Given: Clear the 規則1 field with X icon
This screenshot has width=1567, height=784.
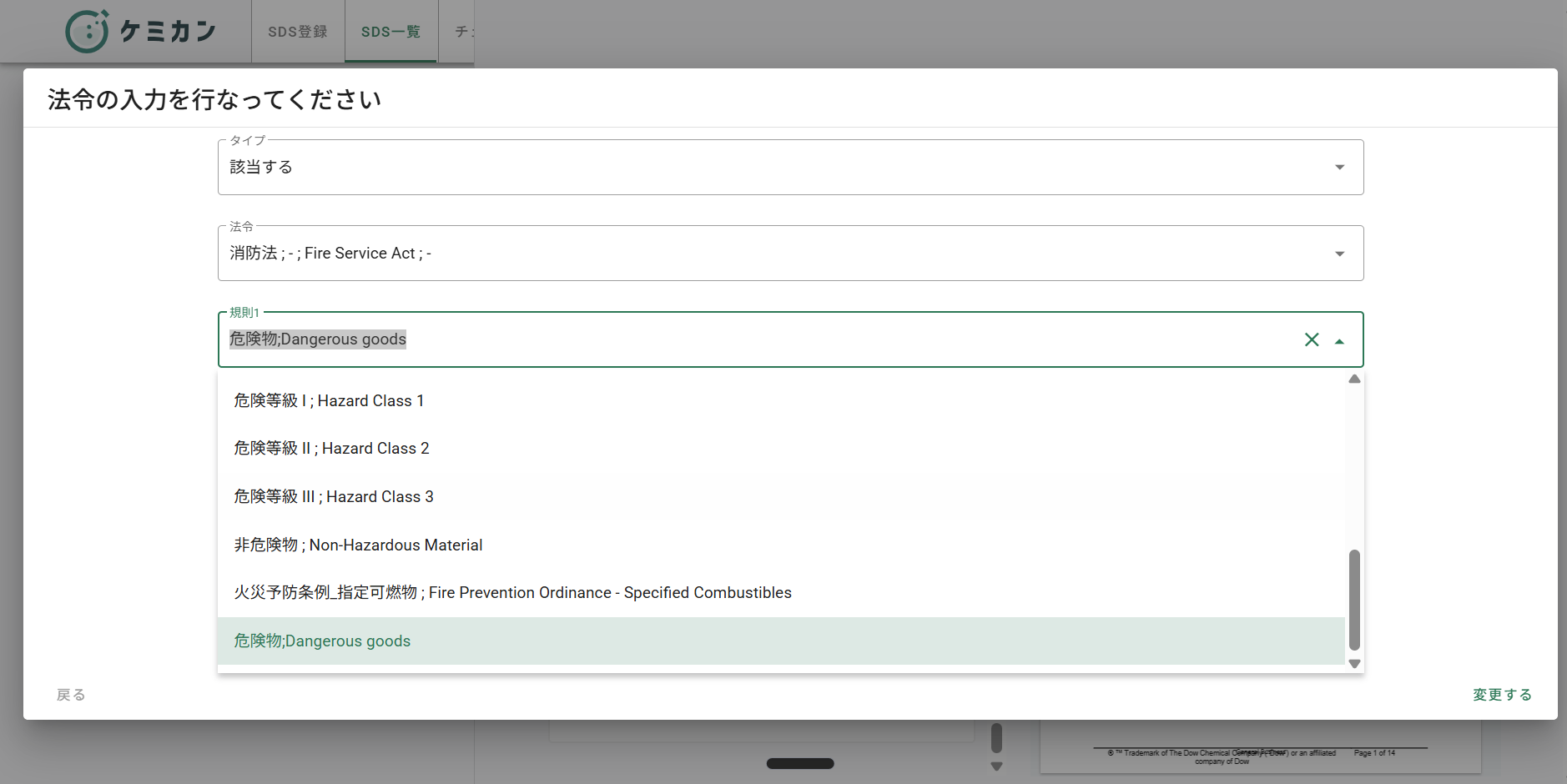Looking at the screenshot, I should (x=1312, y=339).
